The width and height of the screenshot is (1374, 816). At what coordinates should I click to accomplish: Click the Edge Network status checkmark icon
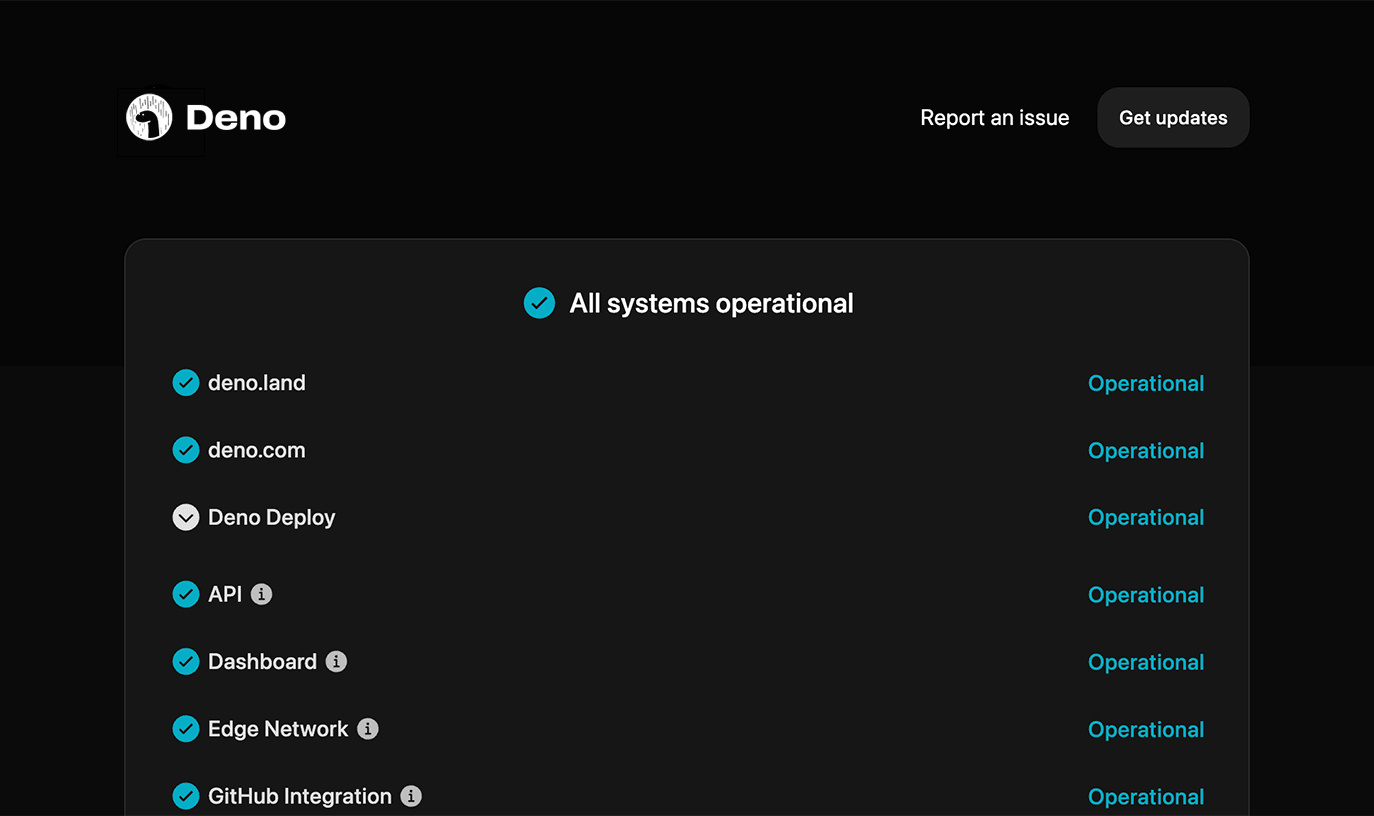click(x=186, y=729)
